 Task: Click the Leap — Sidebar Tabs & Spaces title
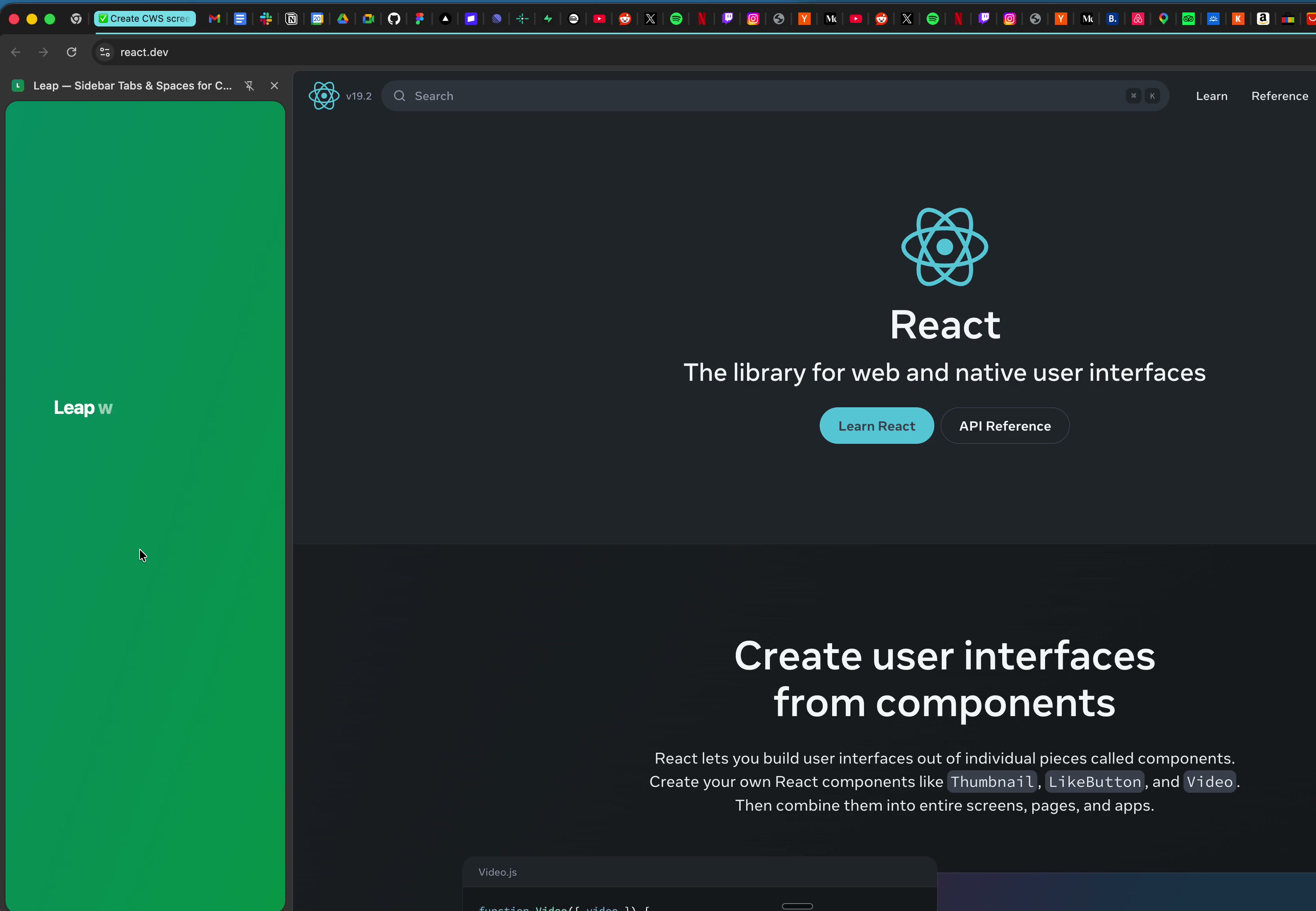[x=132, y=86]
